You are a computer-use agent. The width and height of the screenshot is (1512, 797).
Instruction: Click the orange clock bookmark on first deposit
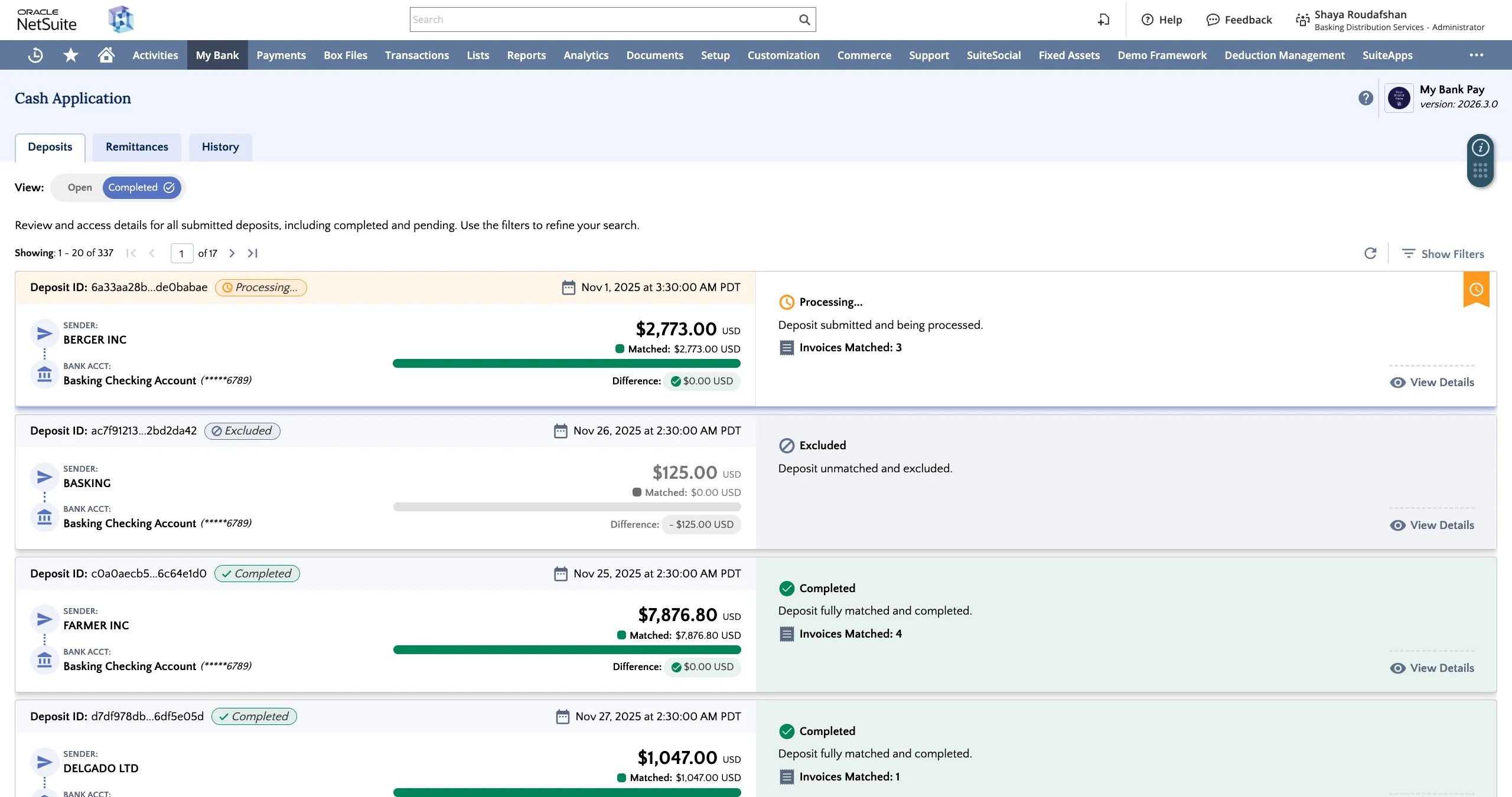(1476, 289)
